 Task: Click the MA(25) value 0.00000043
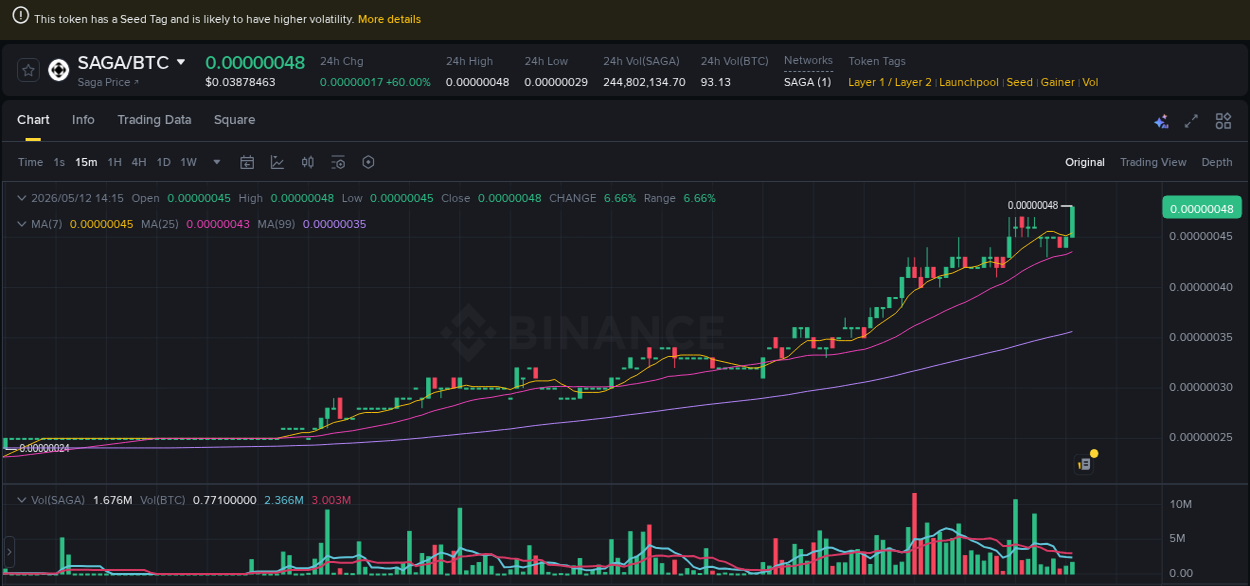point(218,224)
